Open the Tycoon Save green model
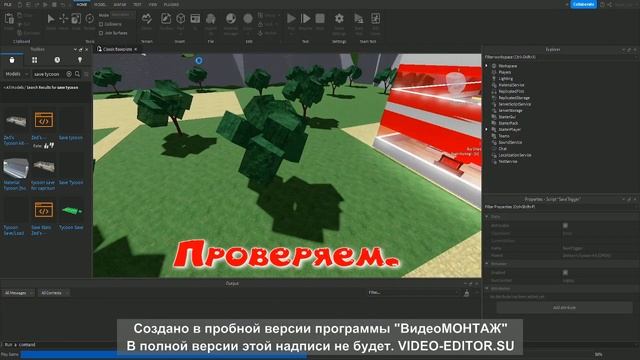This screenshot has width=640, height=360. click(71, 211)
